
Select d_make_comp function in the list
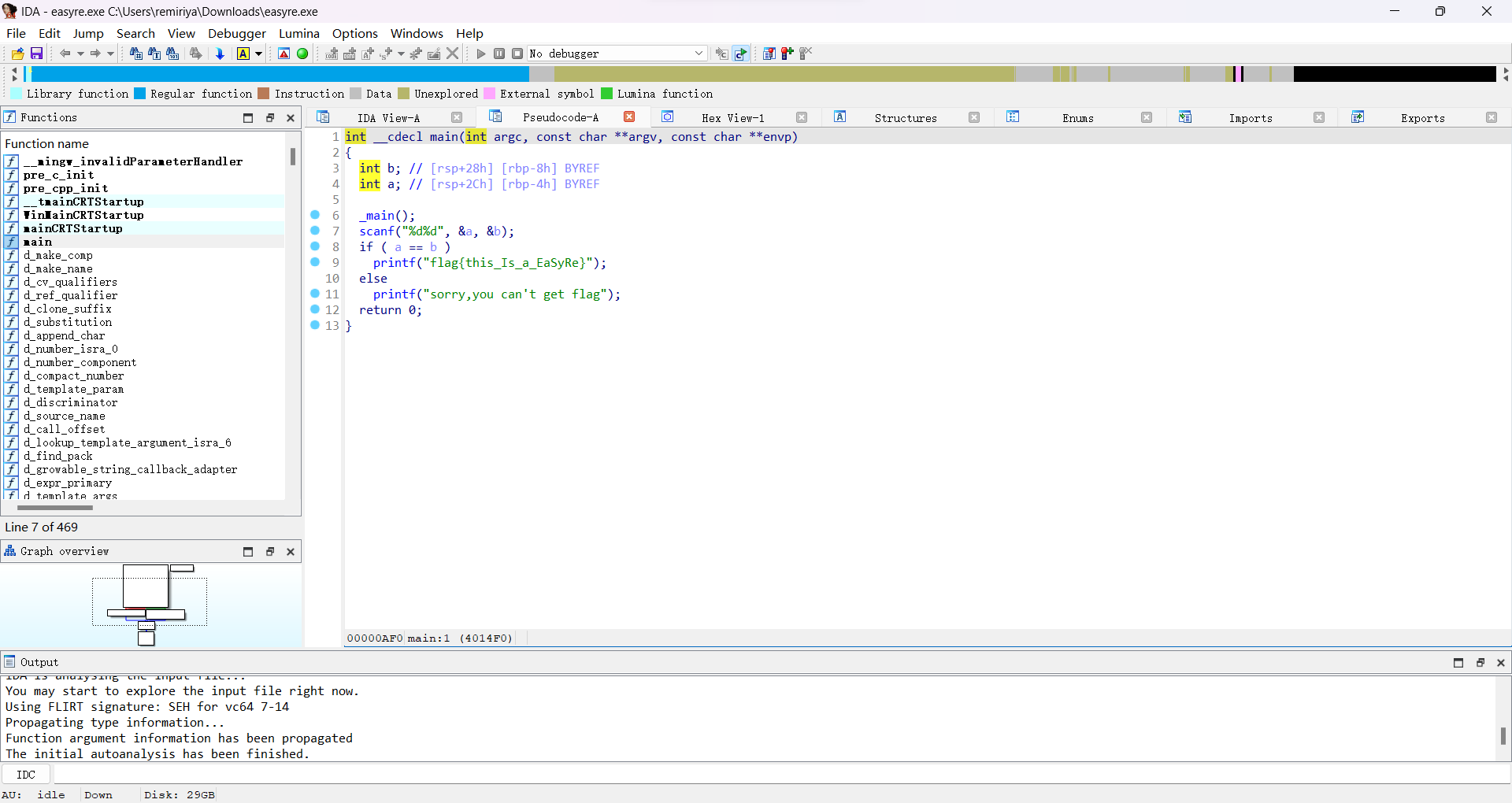58,255
